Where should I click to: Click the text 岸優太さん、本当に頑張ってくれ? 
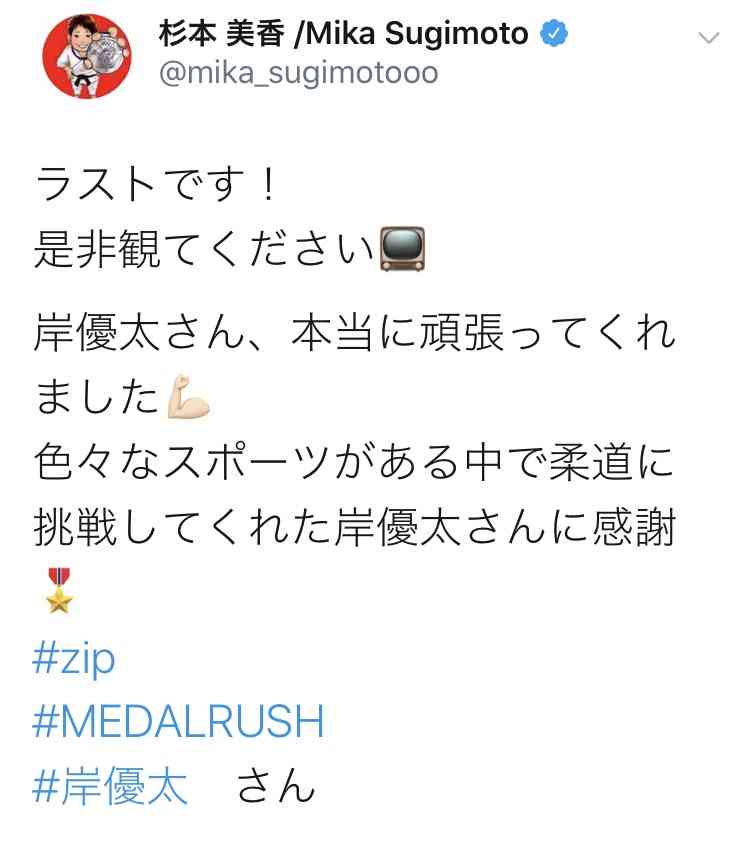point(354,332)
